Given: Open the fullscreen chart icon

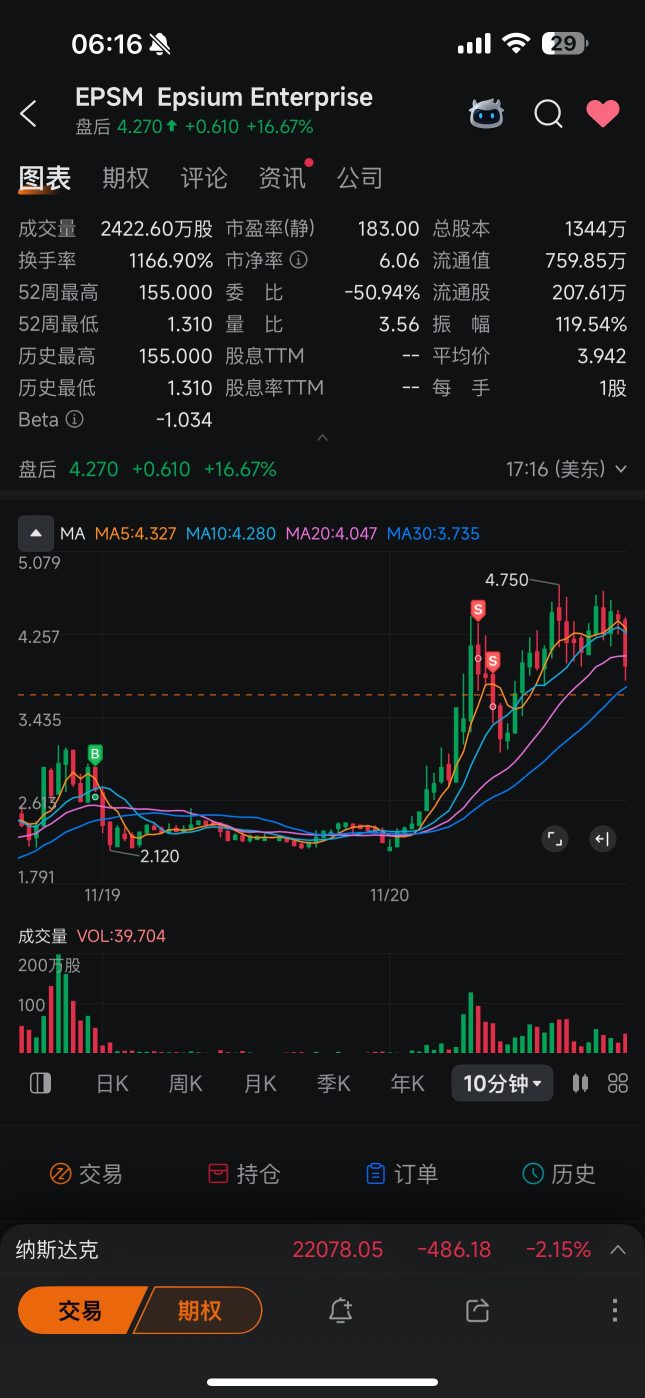Looking at the screenshot, I should pyautogui.click(x=555, y=839).
